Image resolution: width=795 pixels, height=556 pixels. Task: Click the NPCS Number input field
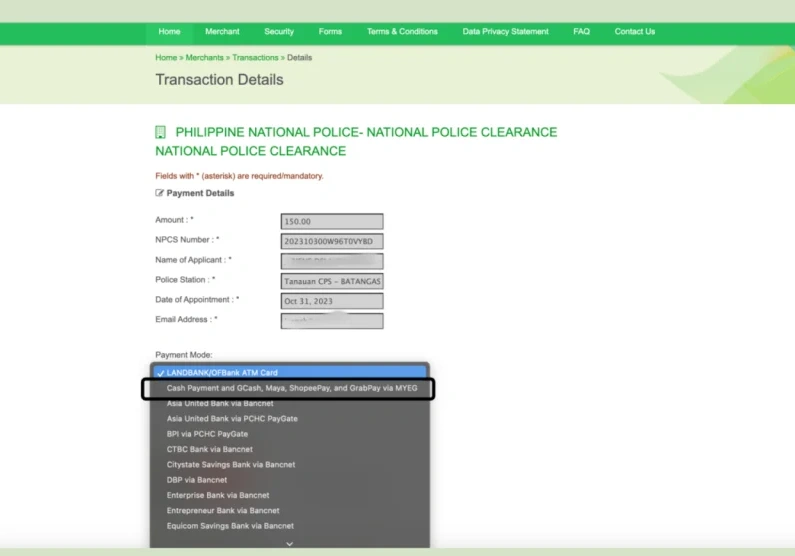332,241
